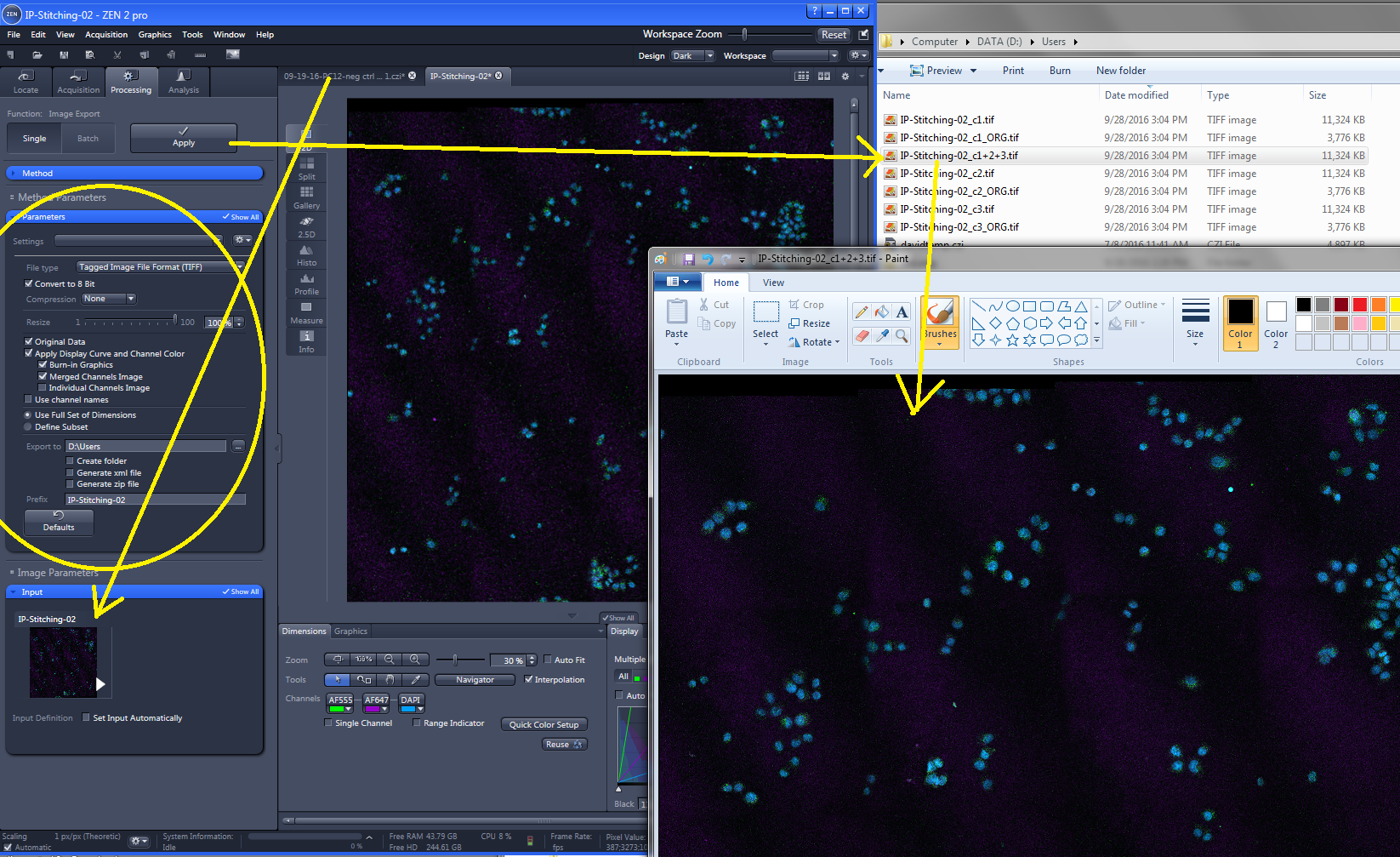
Task: Open the Acquisition menu
Action: pyautogui.click(x=106, y=35)
